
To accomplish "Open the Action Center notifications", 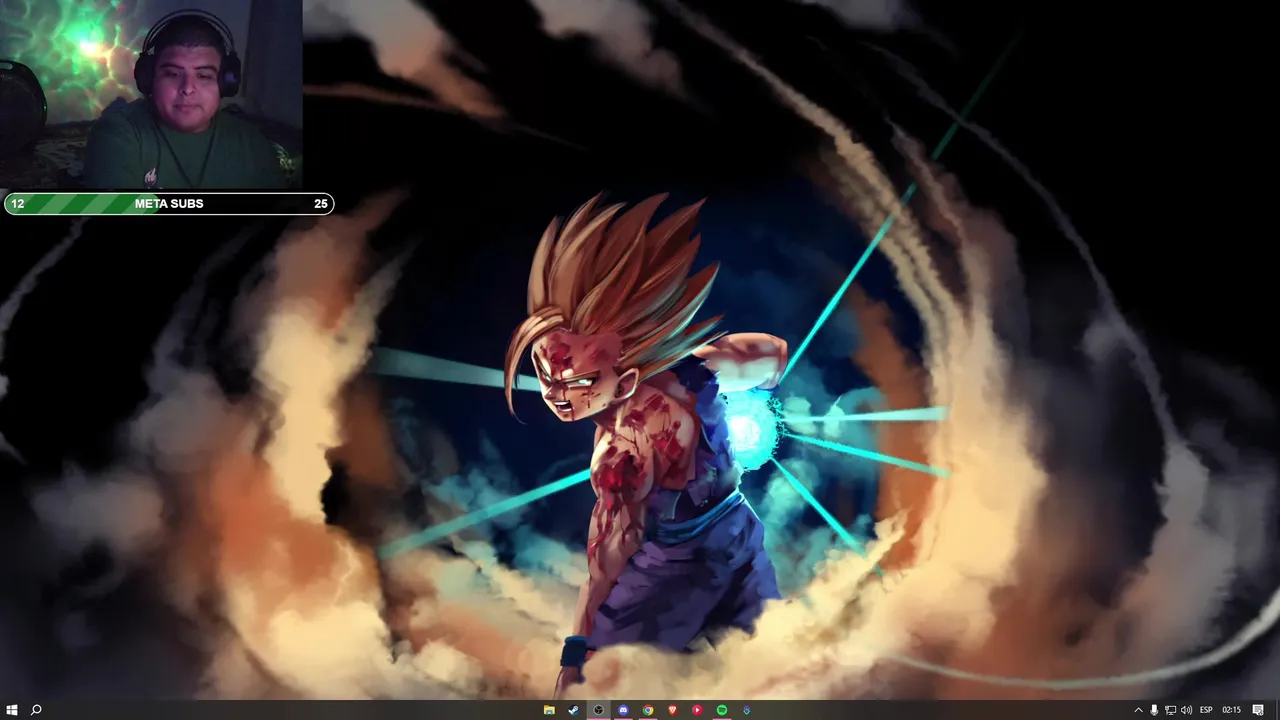I will tap(1258, 710).
